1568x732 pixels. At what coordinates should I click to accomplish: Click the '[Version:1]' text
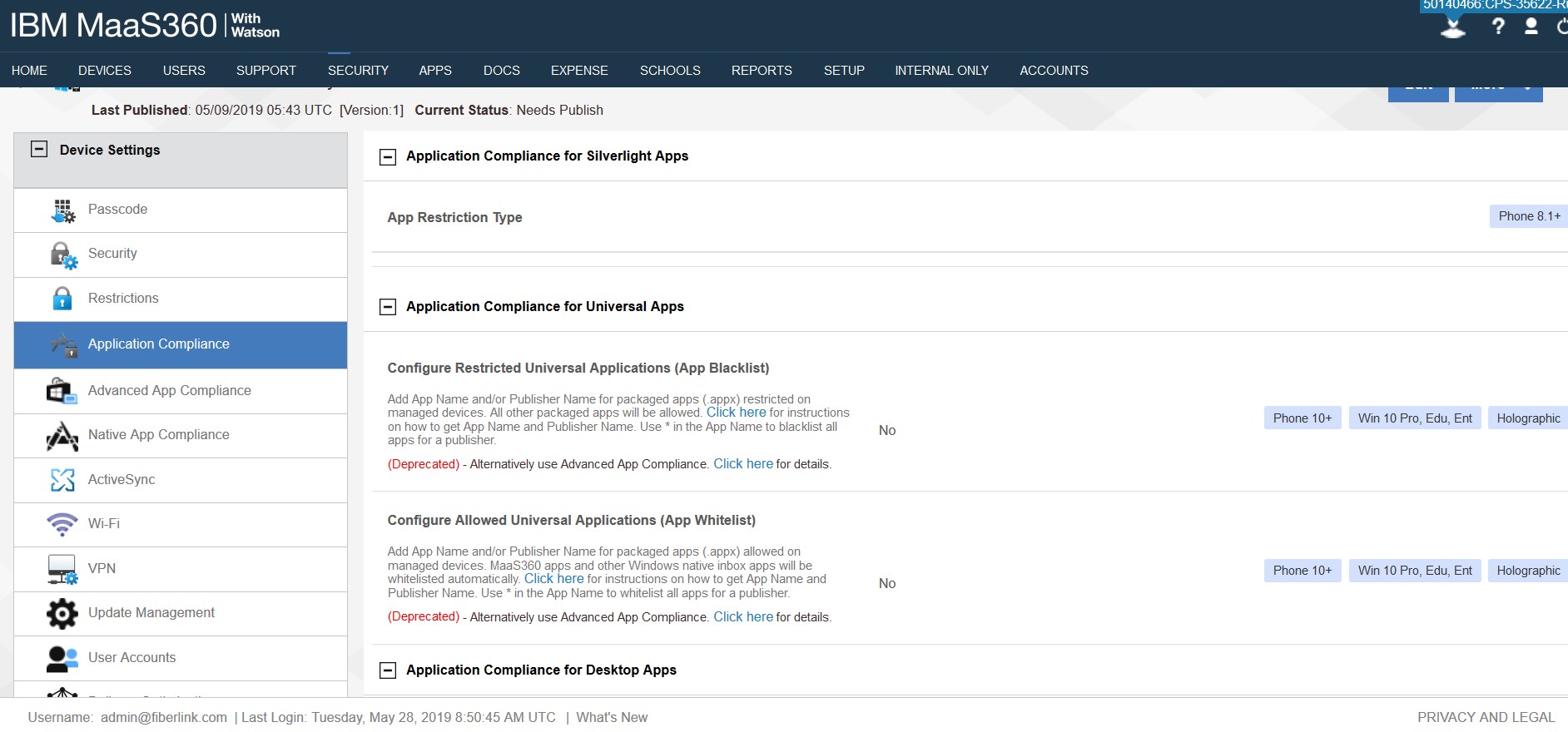[371, 111]
